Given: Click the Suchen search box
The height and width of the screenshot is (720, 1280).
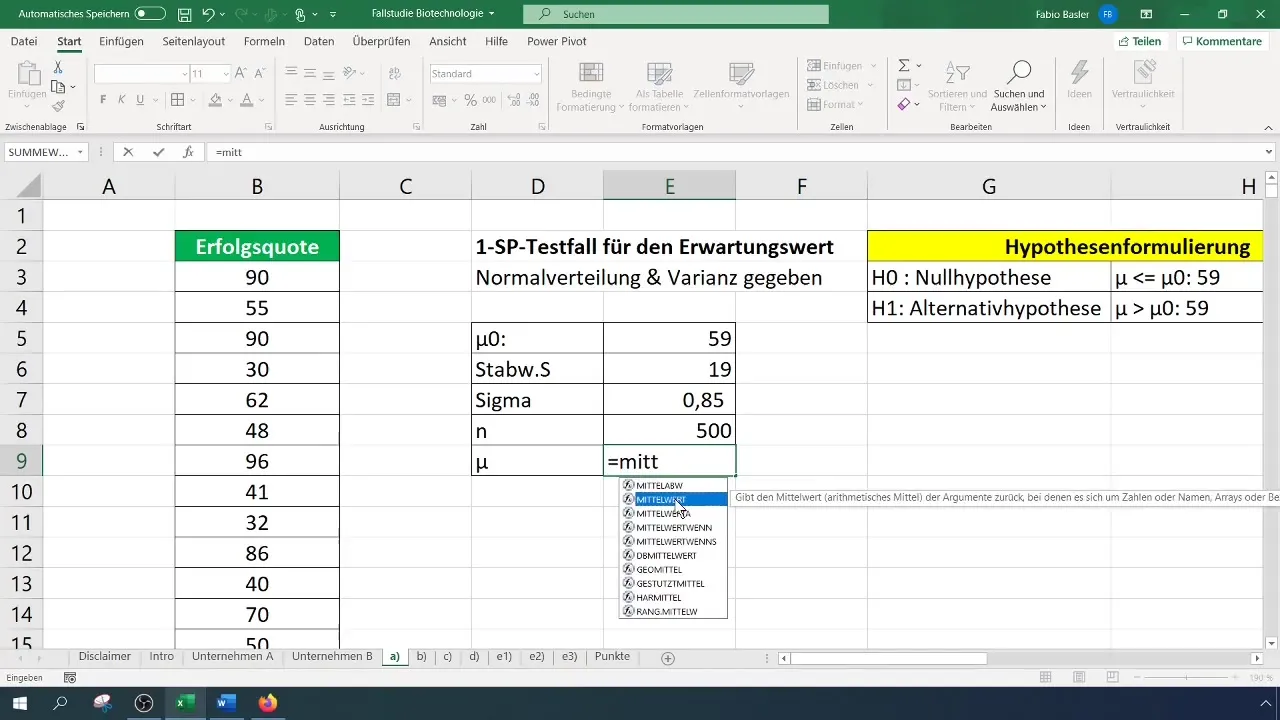Looking at the screenshot, I should pyautogui.click(x=677, y=14).
